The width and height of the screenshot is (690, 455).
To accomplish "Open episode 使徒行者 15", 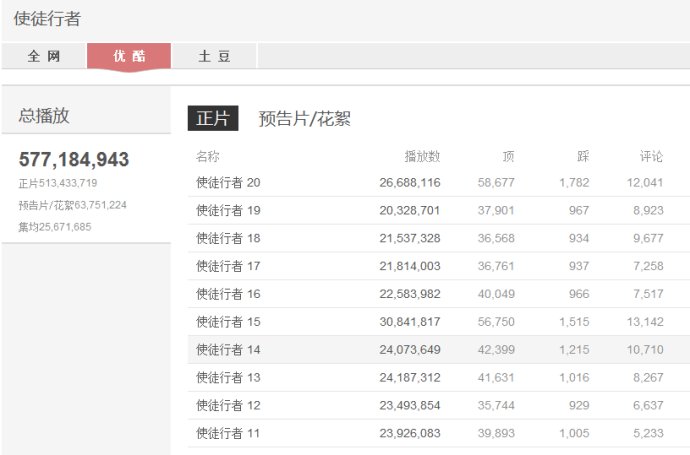I will click(228, 322).
